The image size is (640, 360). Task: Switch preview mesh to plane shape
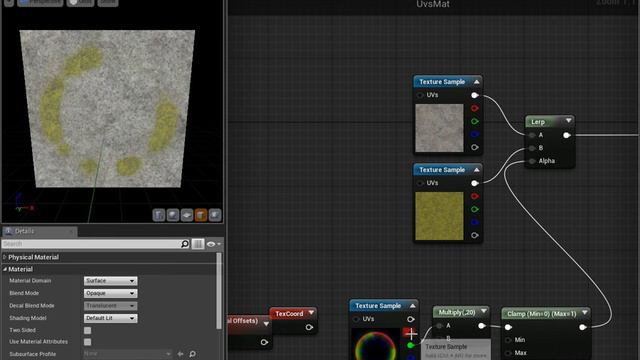(x=187, y=215)
